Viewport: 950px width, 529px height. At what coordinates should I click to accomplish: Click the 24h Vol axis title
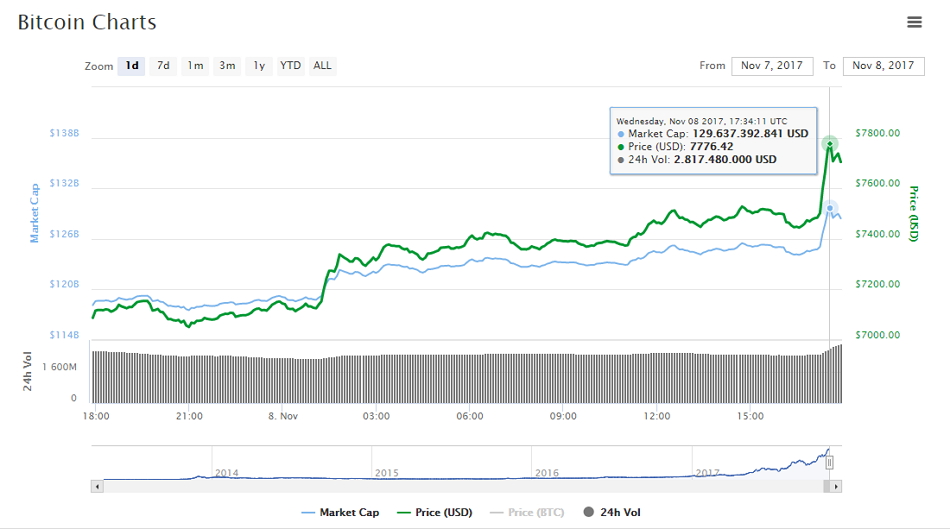pyautogui.click(x=27, y=371)
